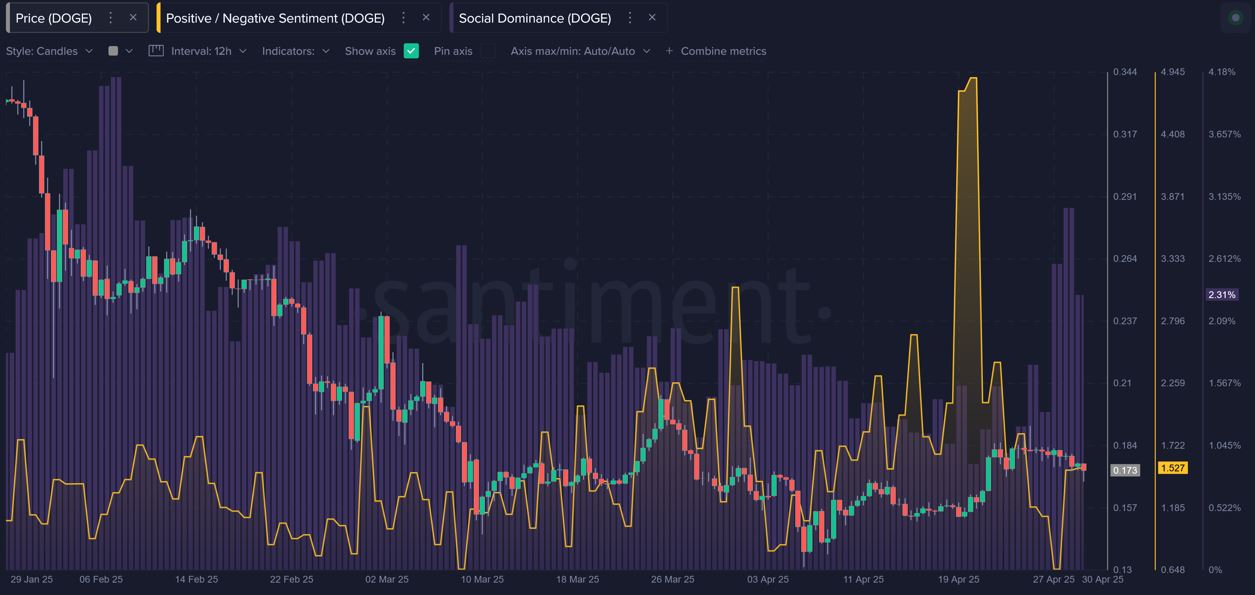
Task: Remove the Social Dominance metric with its X
Action: [x=651, y=17]
